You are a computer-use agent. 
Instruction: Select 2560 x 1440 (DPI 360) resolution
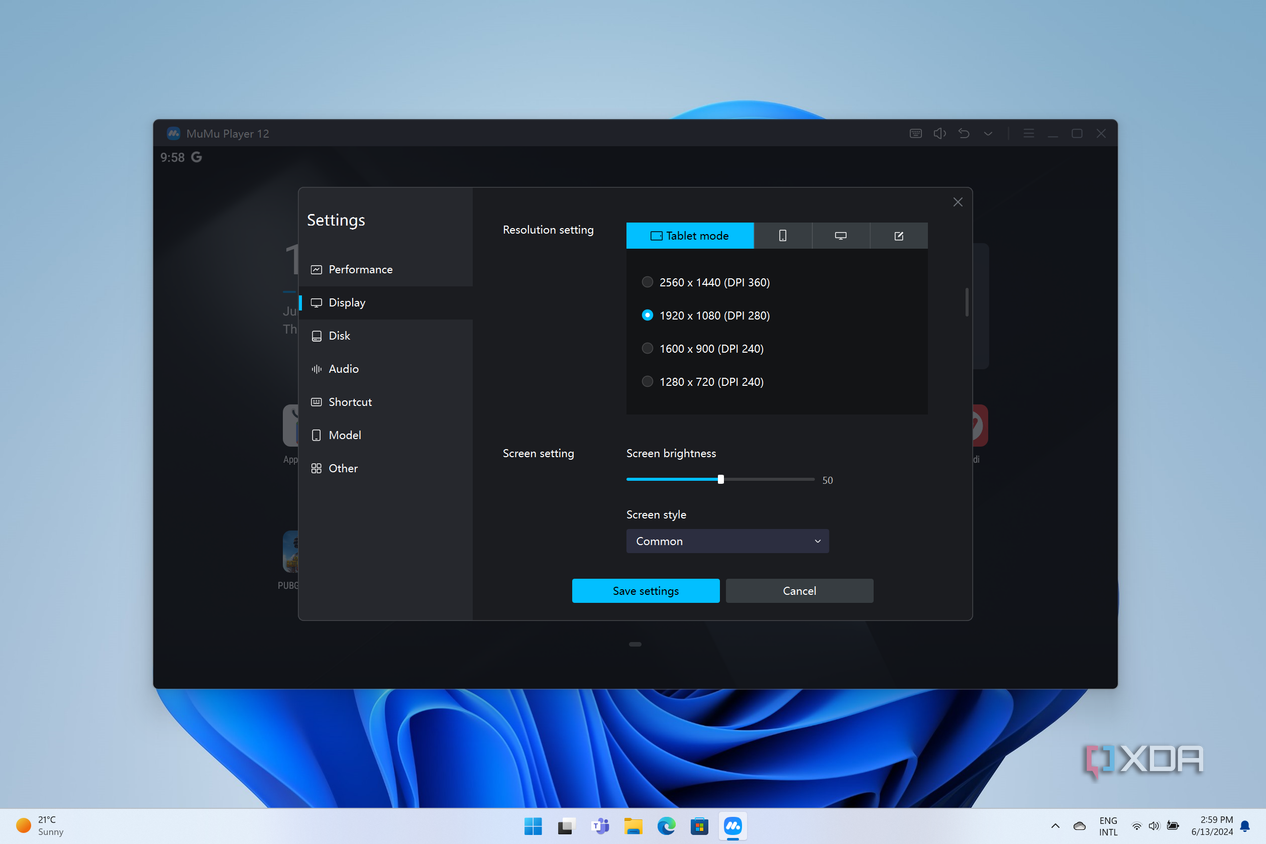[x=706, y=282]
